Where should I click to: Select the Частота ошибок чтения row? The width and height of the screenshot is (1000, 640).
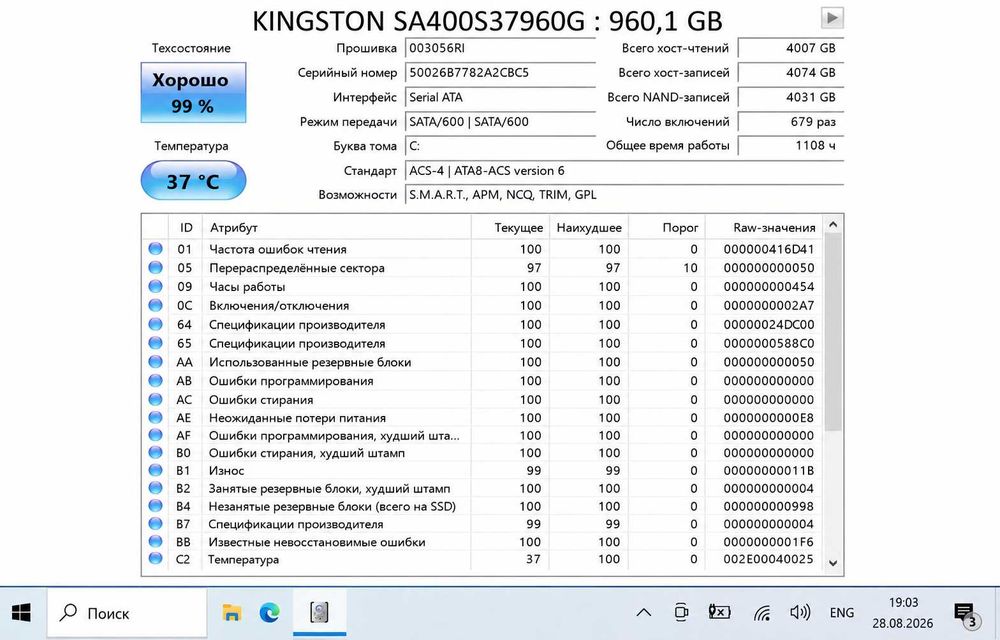pos(483,249)
